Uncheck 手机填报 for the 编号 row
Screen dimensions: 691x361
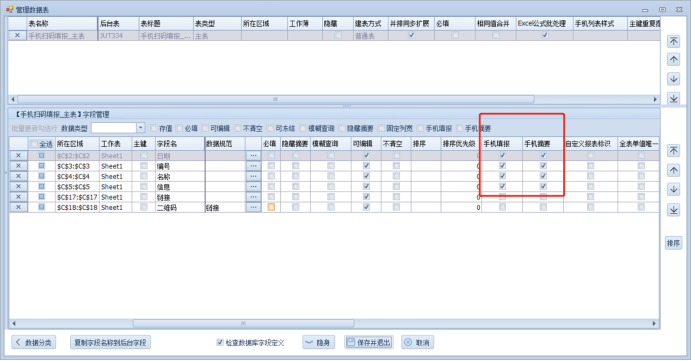(502, 166)
